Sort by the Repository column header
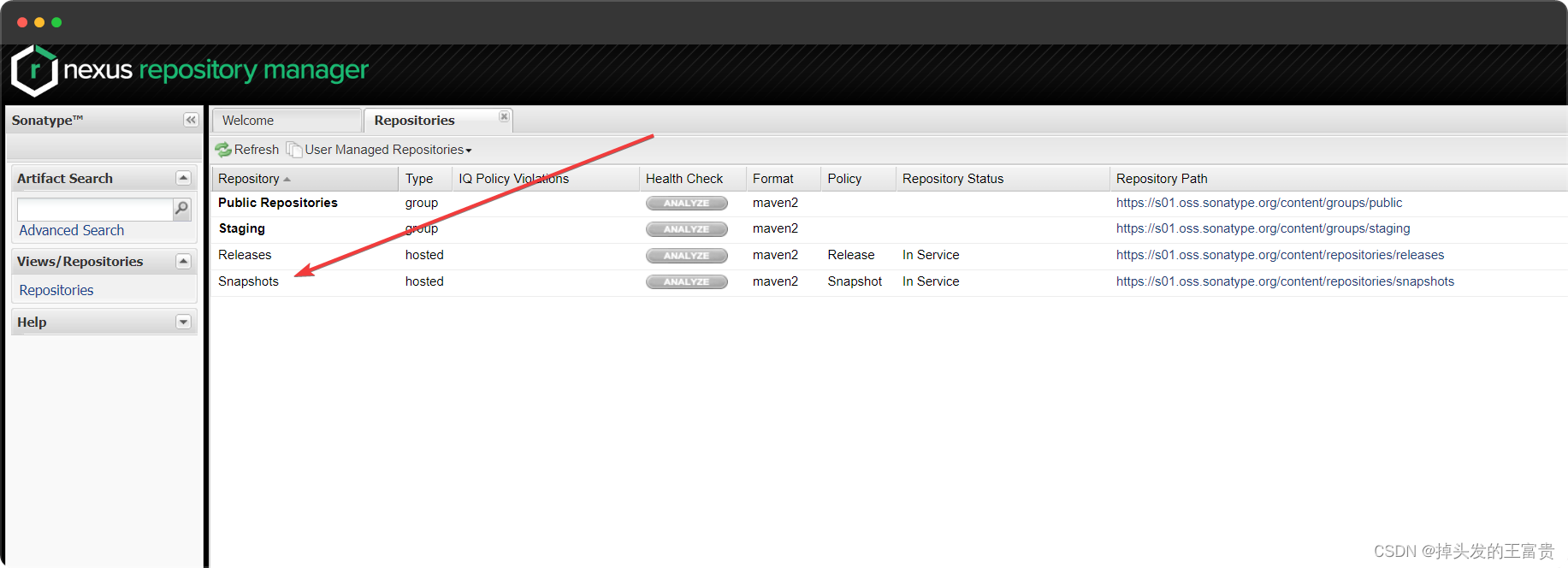This screenshot has width=1568, height=568. pos(305,179)
